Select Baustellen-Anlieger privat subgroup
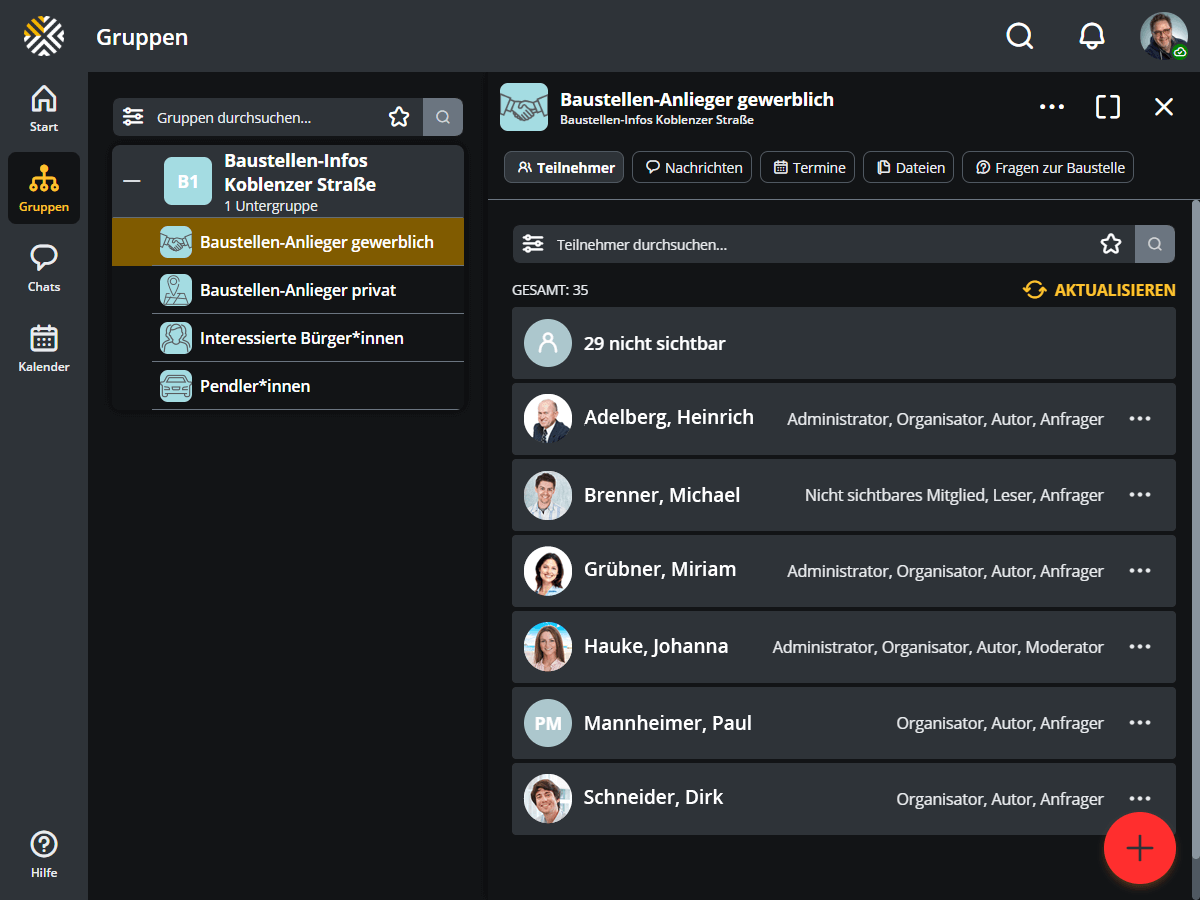The image size is (1200, 900). [x=298, y=290]
